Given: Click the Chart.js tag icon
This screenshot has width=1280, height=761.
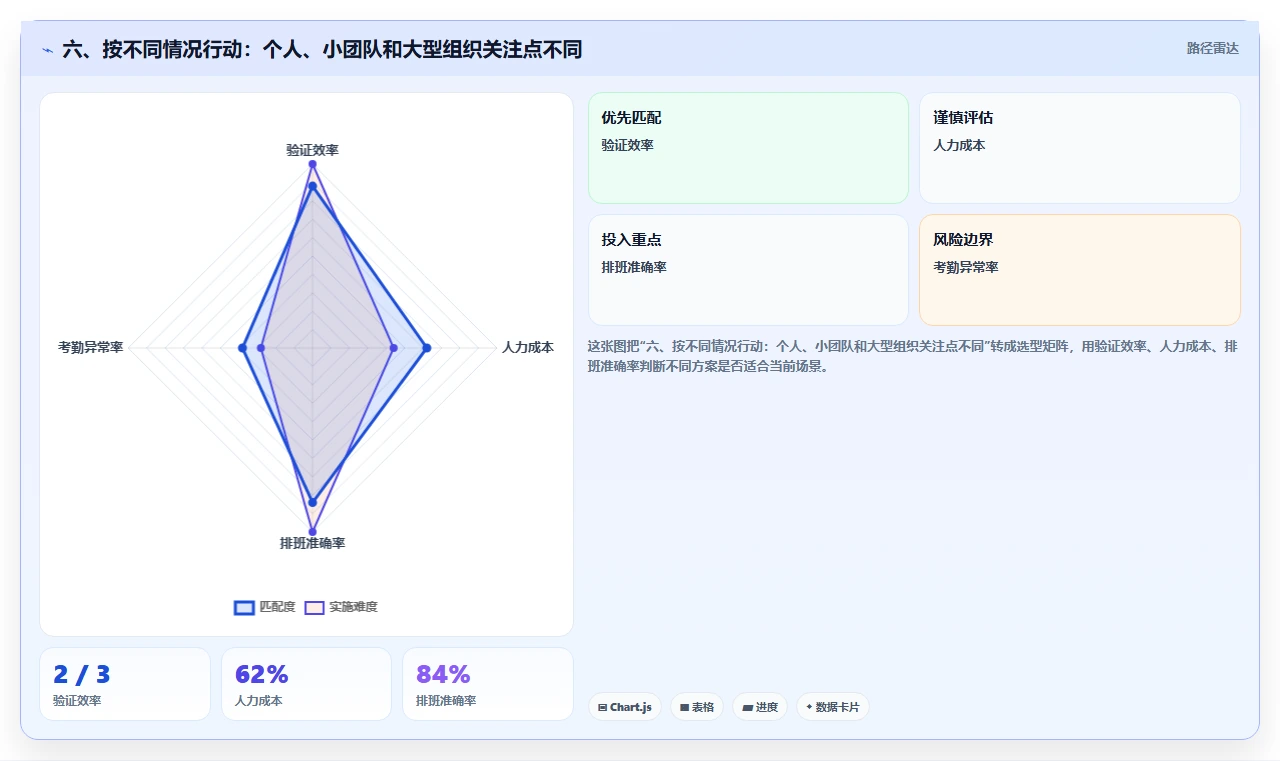Looking at the screenshot, I should click(602, 707).
